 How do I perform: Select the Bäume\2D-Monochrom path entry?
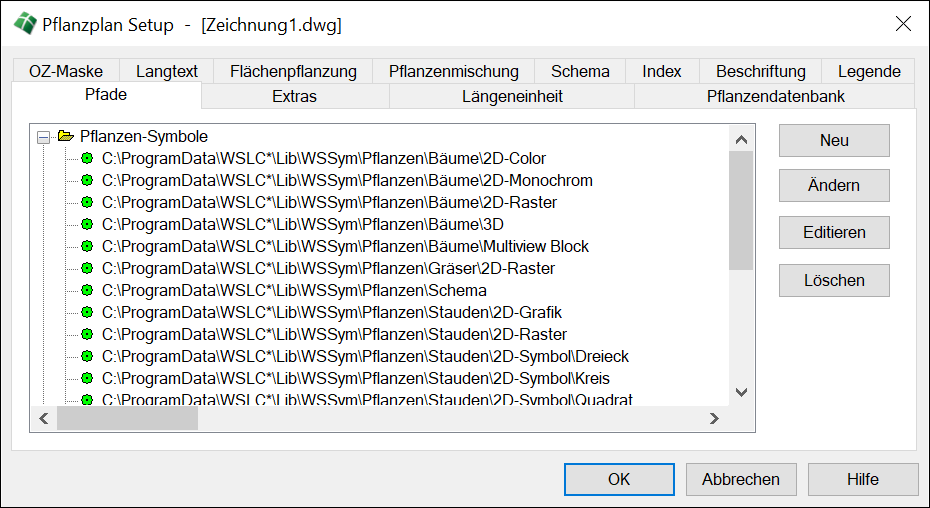[x=347, y=181]
